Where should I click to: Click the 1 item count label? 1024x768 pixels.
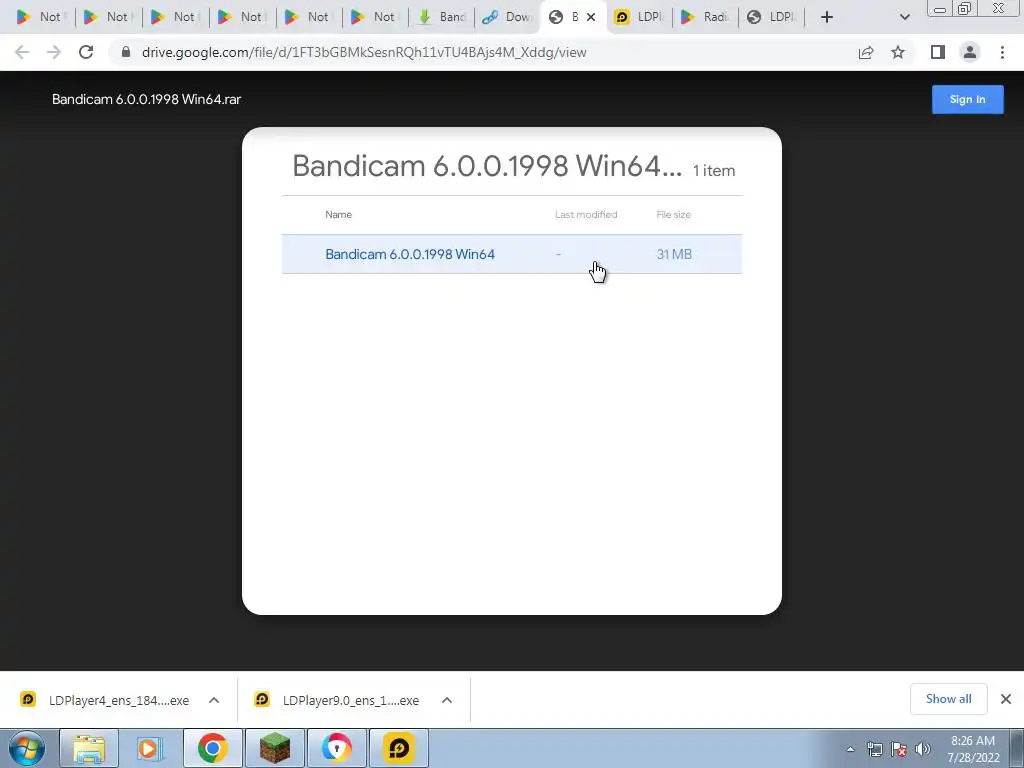pyautogui.click(x=714, y=170)
